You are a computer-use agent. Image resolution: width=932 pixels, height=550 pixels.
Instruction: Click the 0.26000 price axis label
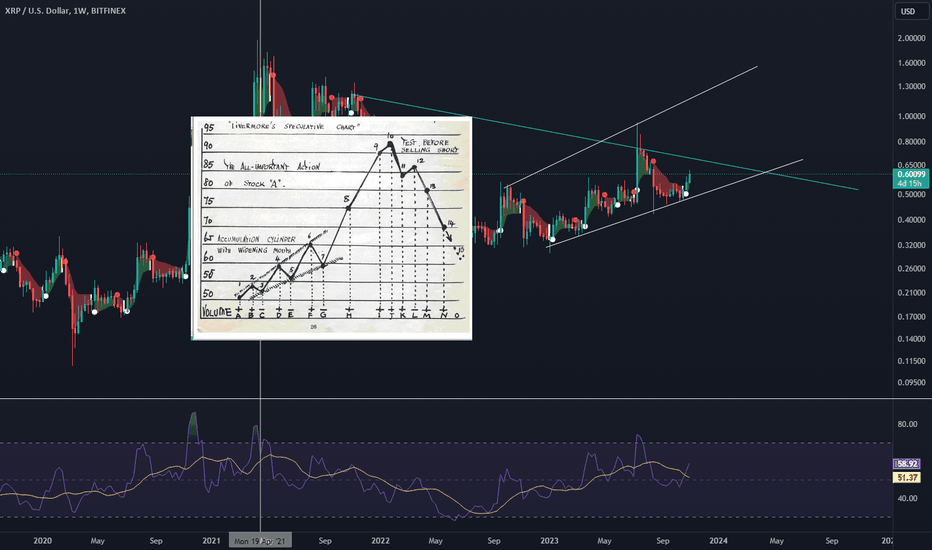point(911,269)
